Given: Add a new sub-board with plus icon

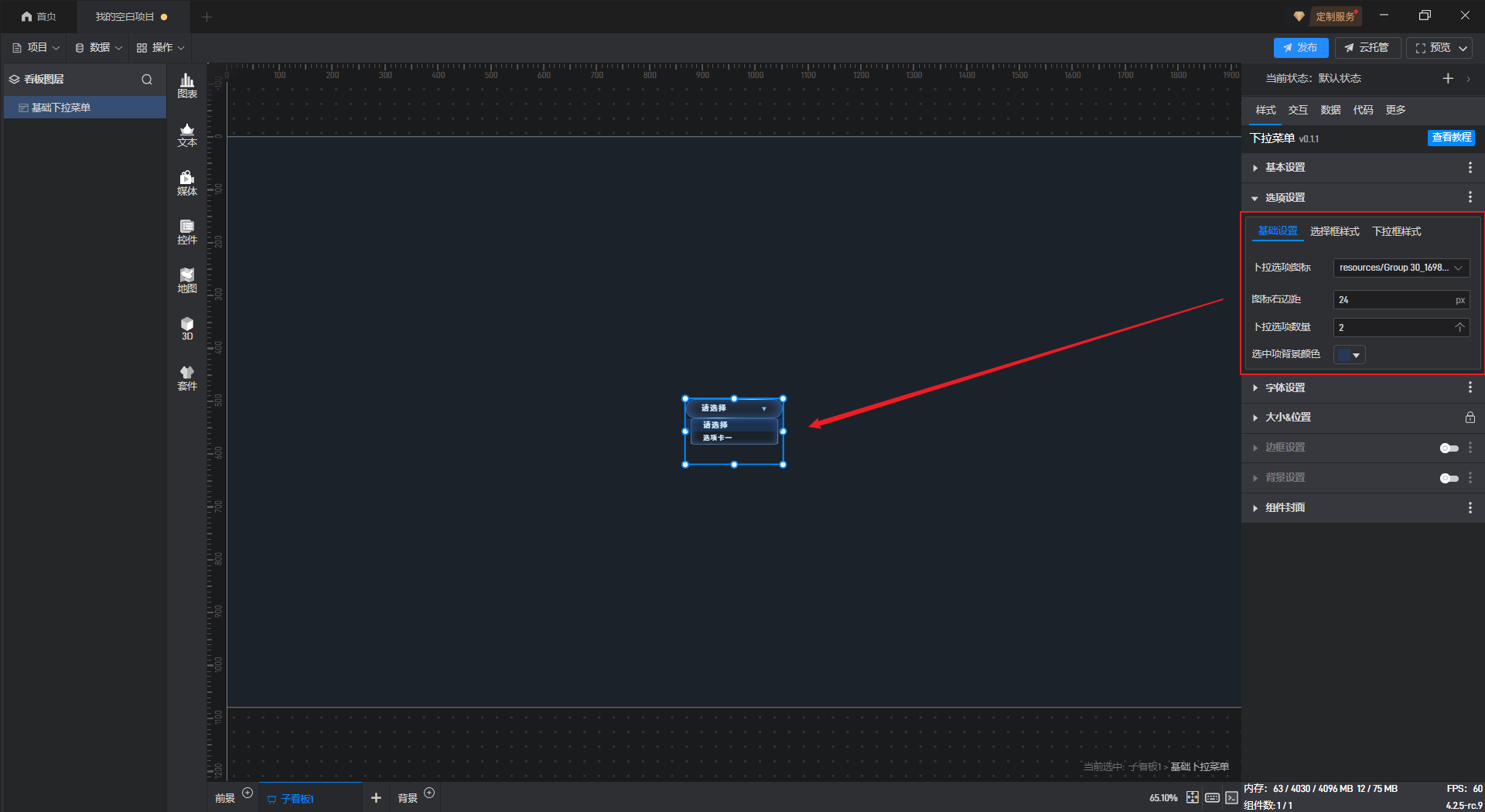Looking at the screenshot, I should 376,797.
